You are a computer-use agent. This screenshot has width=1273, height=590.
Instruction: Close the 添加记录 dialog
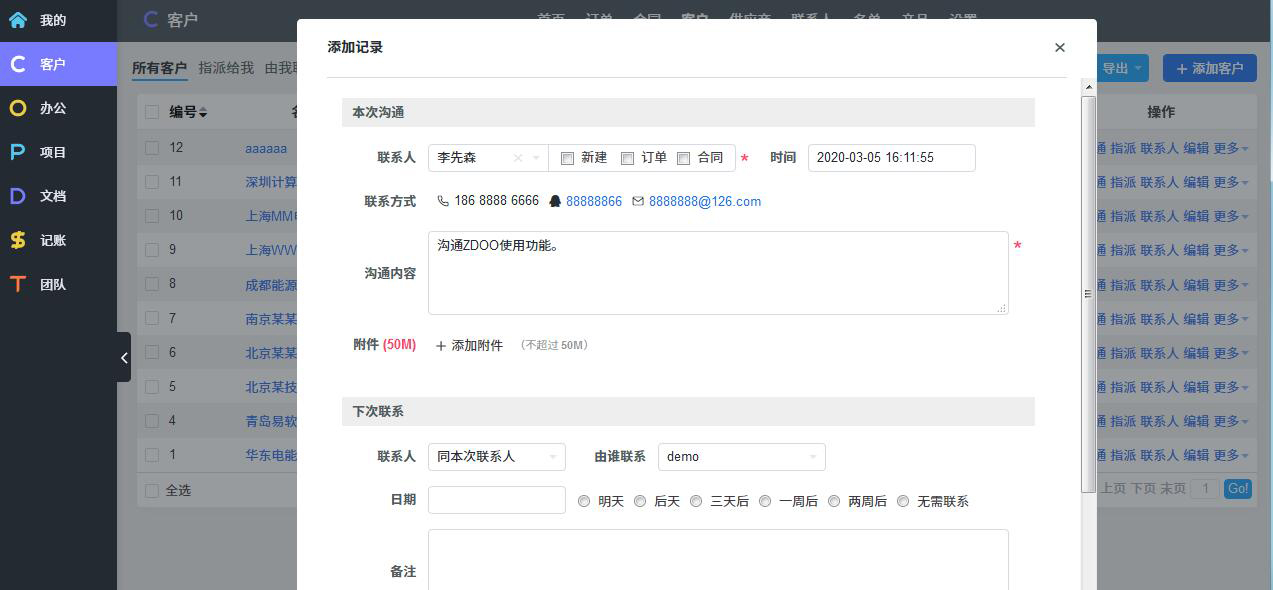1060,47
